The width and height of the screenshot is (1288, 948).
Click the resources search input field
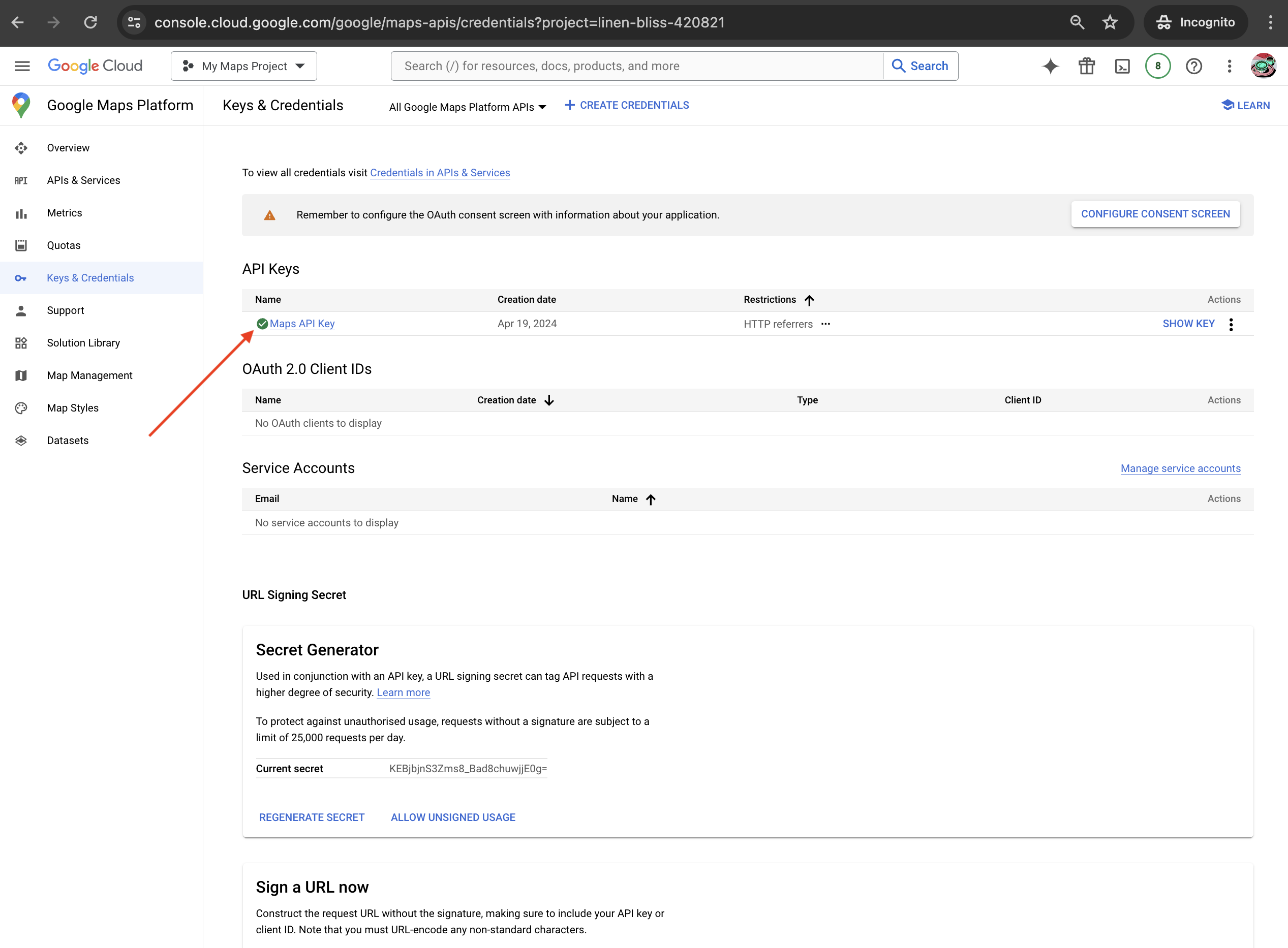[631, 66]
